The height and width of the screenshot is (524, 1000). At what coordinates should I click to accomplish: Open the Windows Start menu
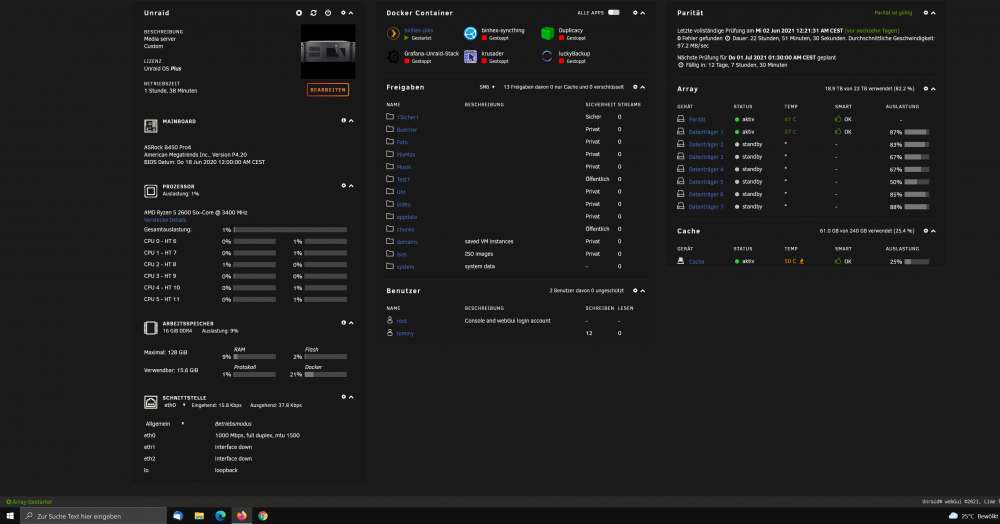coord(10,516)
